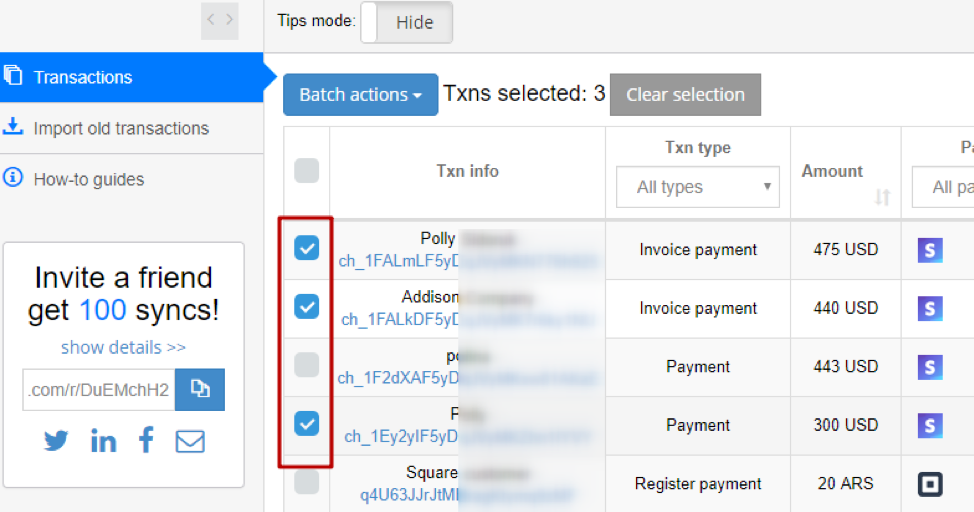This screenshot has width=974, height=512.
Task: Click the 300 USD amount cell
Action: click(x=845, y=425)
